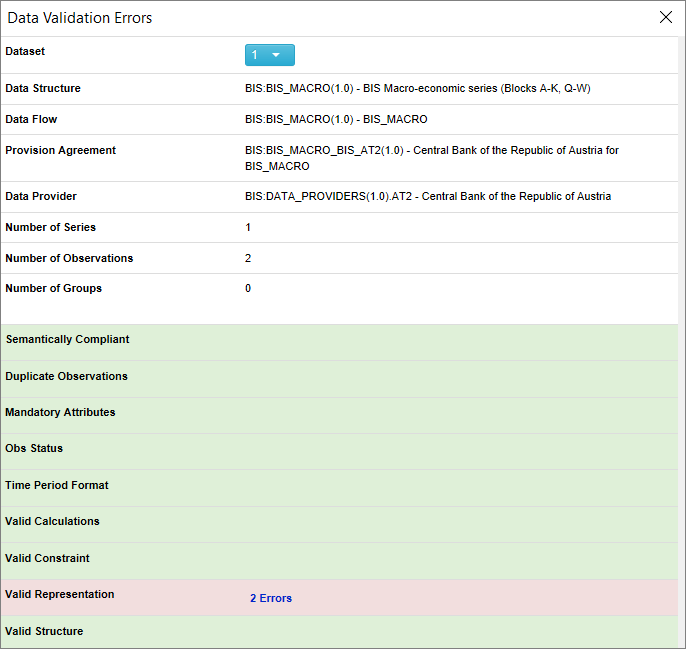The width and height of the screenshot is (686, 649).
Task: Click the Data Structure label
Action: (43, 88)
